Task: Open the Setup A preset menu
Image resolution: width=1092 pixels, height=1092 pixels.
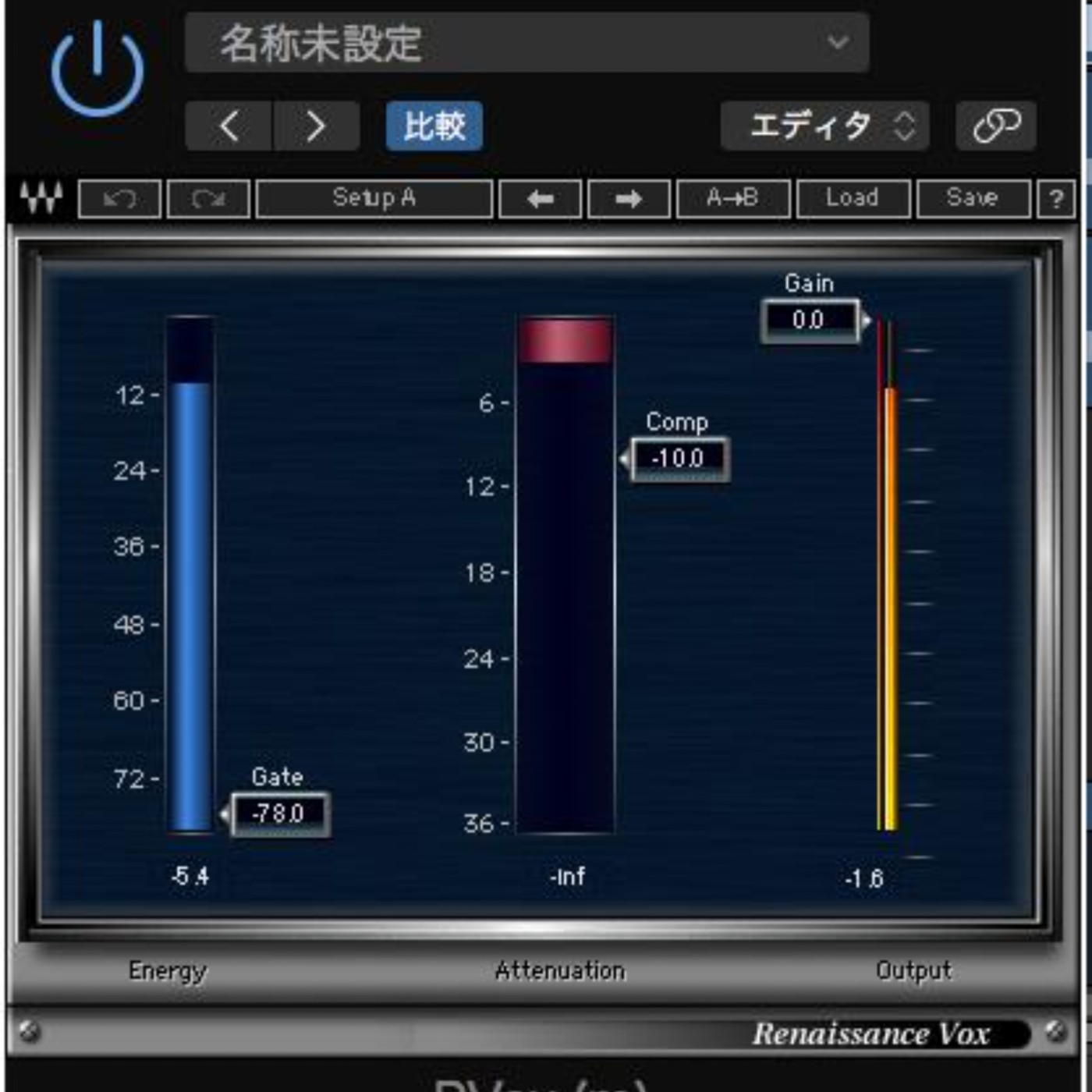Action: point(374,199)
